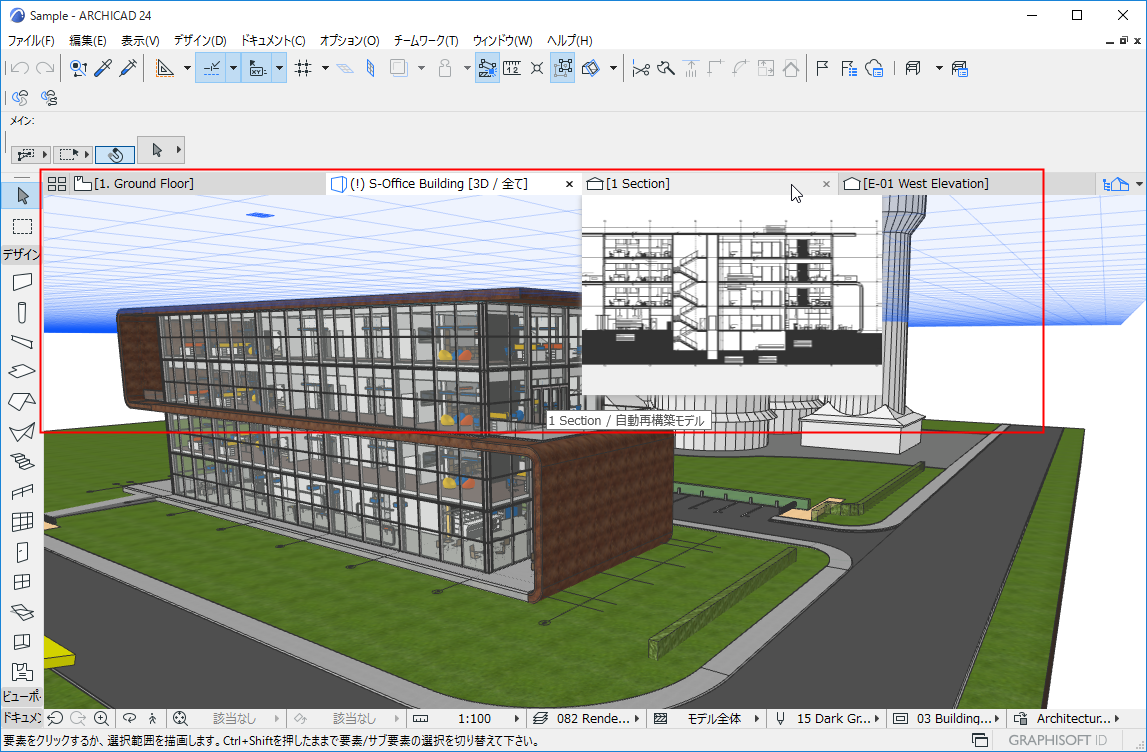Viewport: 1147px width, 752px height.
Task: Select the Marquee tool in the toolbox
Action: pos(22,226)
